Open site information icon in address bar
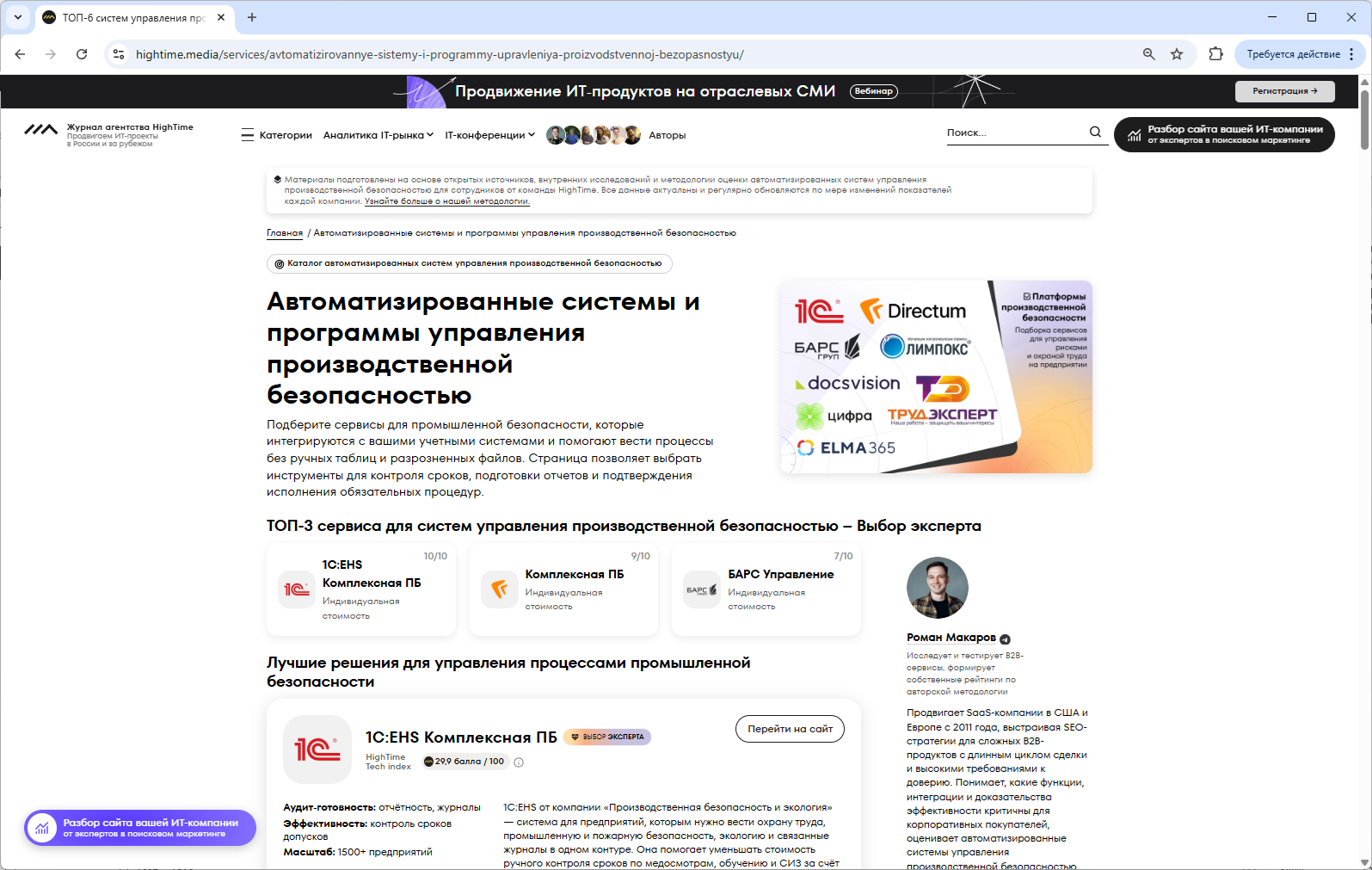The height and width of the screenshot is (870, 1372). point(119,54)
